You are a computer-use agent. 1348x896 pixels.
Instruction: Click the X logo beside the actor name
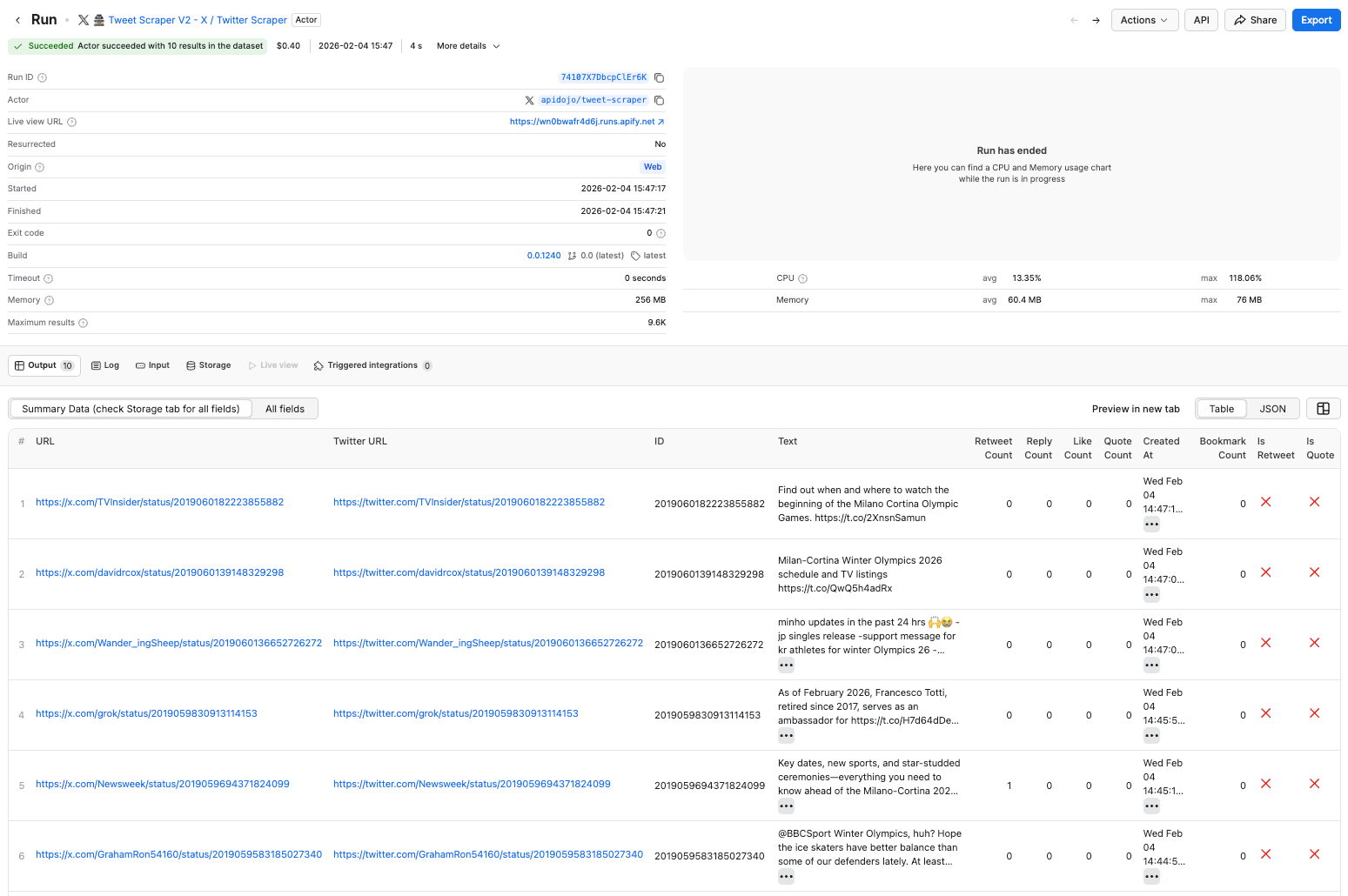(x=529, y=99)
